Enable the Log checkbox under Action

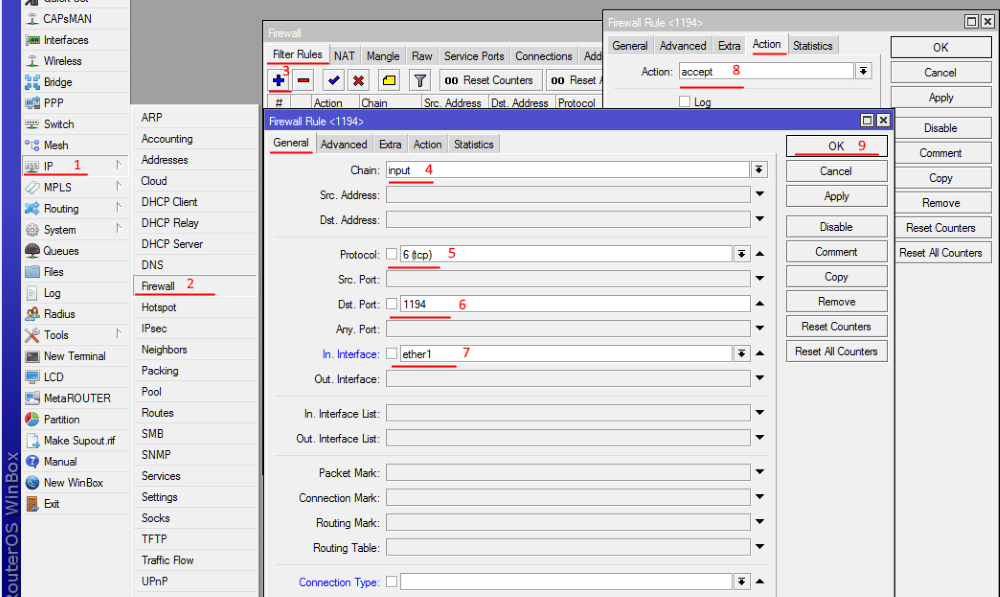tap(685, 102)
